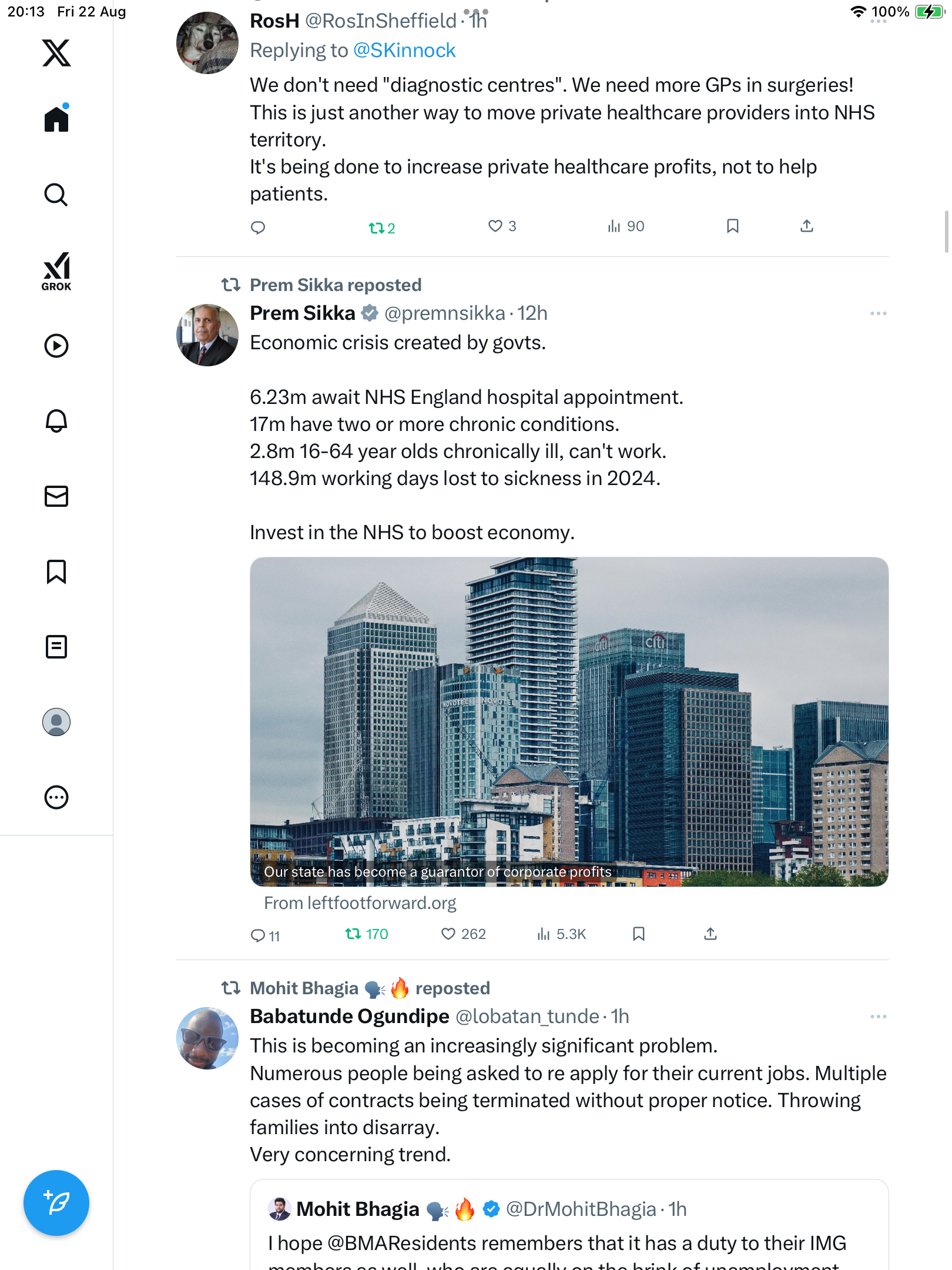
Task: Toggle repost on RosH's reply
Action: [x=376, y=228]
